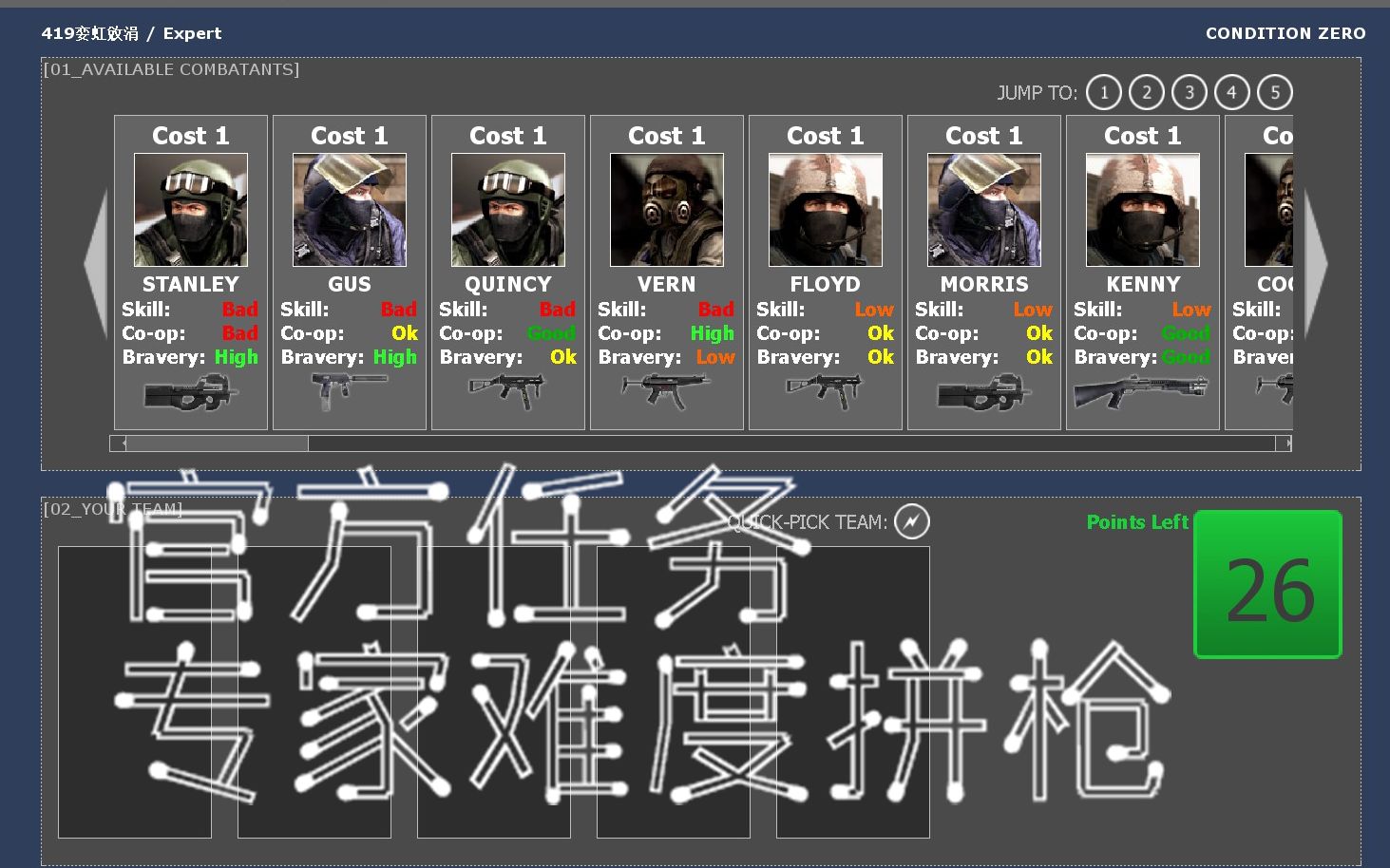This screenshot has width=1390, height=868.
Task: Click the MORRIS name label
Action: point(984,284)
